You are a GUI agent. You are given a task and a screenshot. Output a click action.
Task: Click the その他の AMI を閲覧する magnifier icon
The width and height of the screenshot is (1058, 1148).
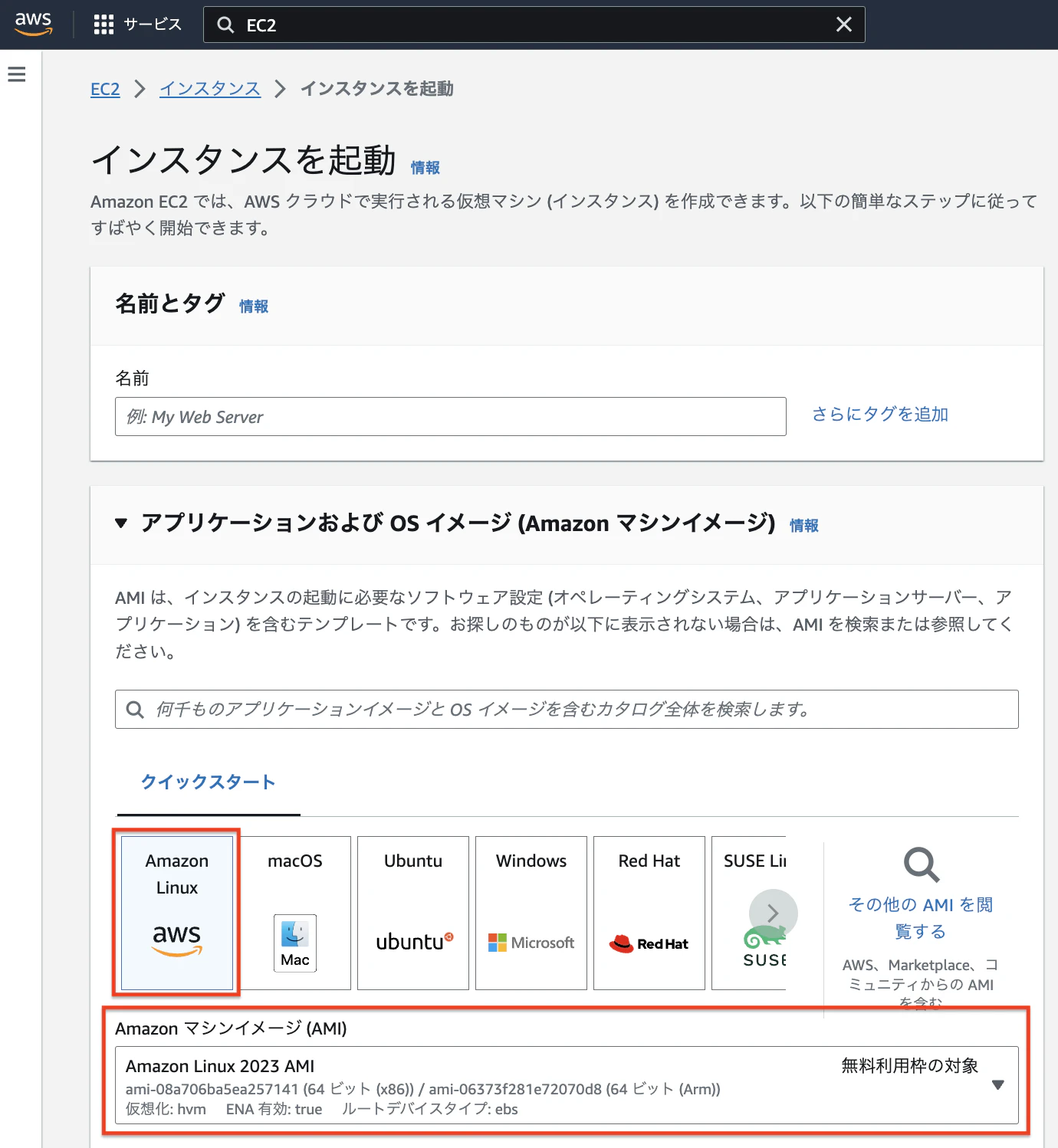(x=921, y=865)
